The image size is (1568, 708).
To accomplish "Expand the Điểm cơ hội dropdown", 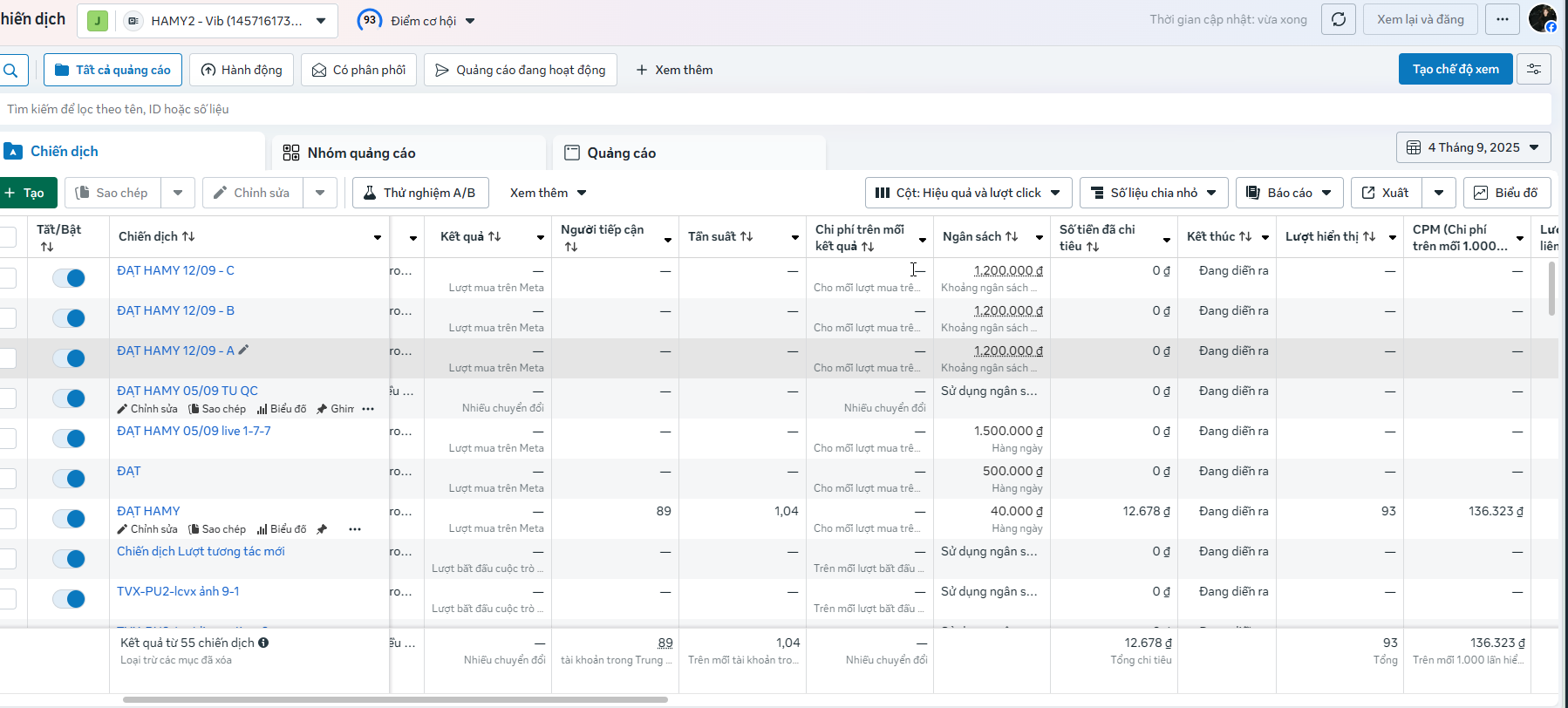I will 470,21.
